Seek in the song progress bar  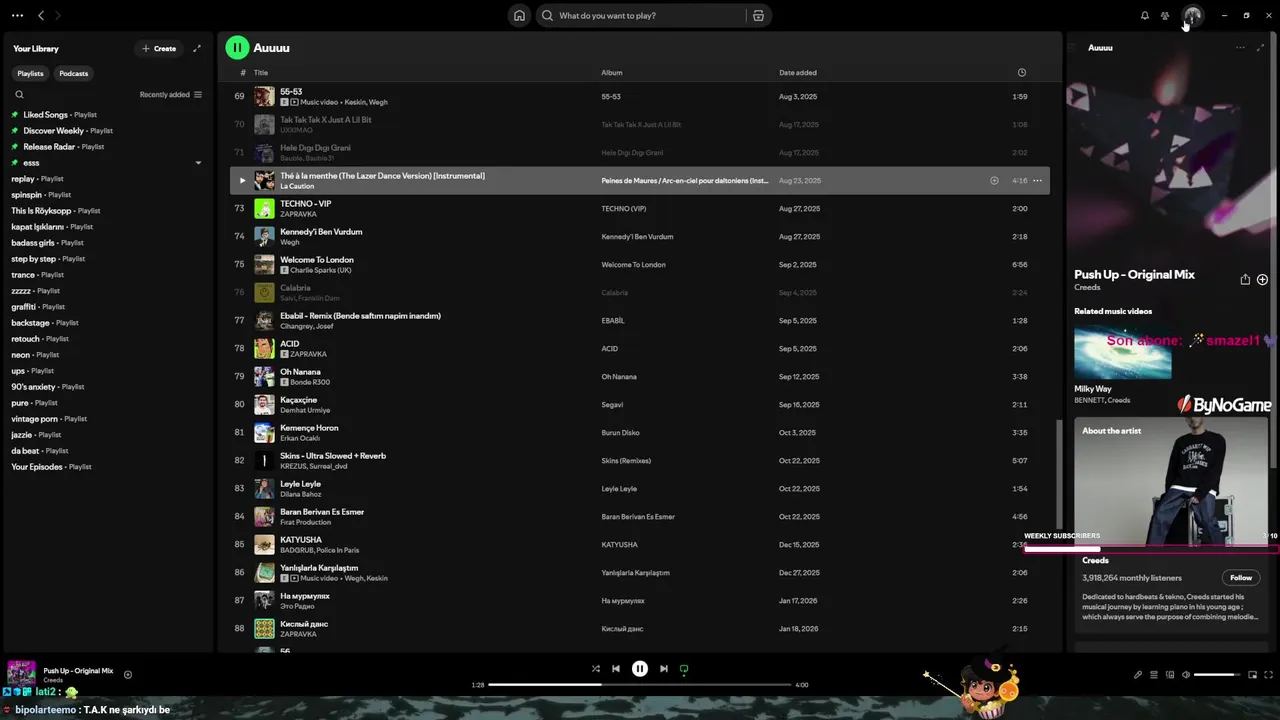tap(640, 685)
